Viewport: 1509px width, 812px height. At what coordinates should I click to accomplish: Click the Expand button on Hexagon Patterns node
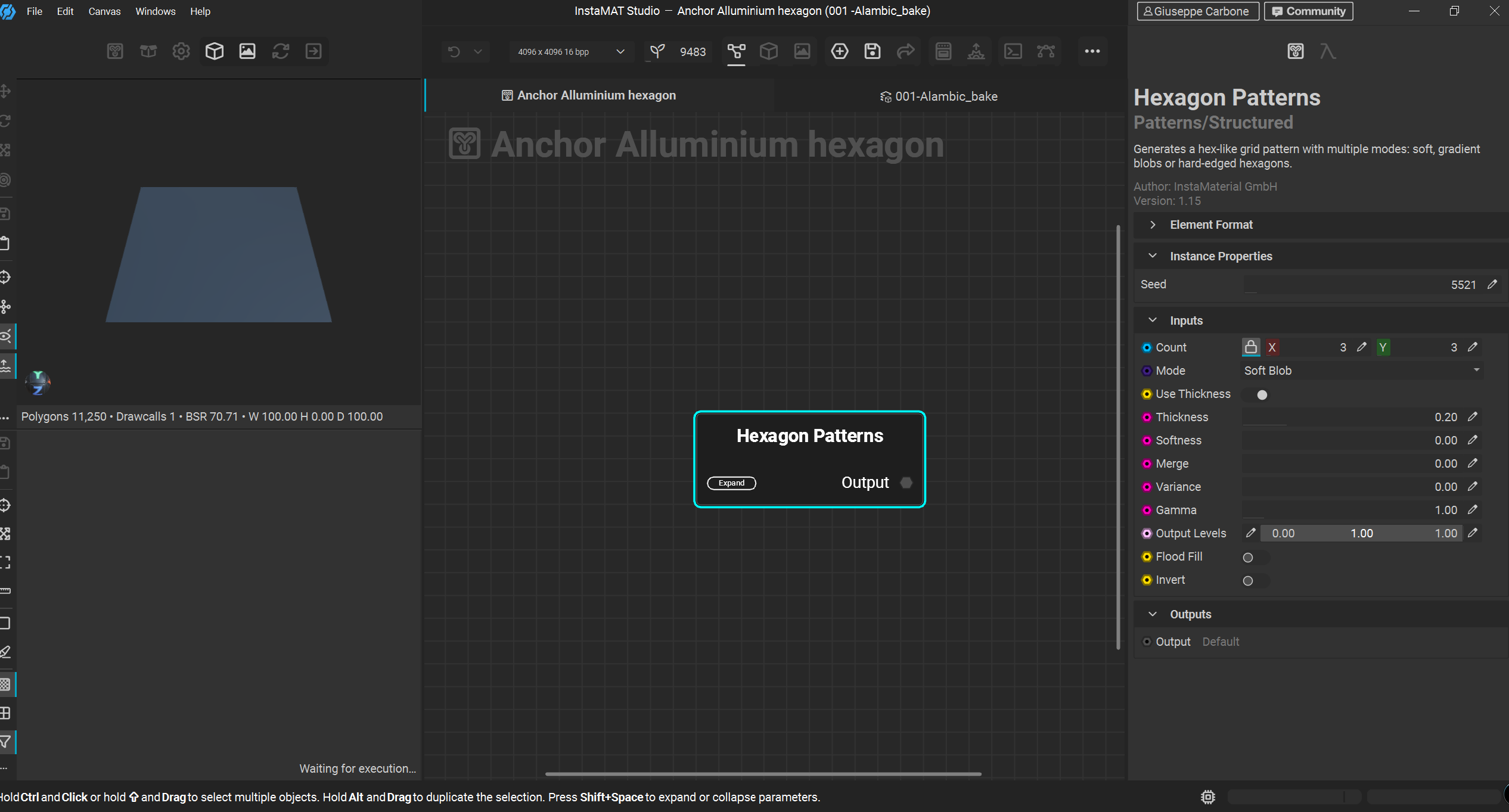[731, 483]
